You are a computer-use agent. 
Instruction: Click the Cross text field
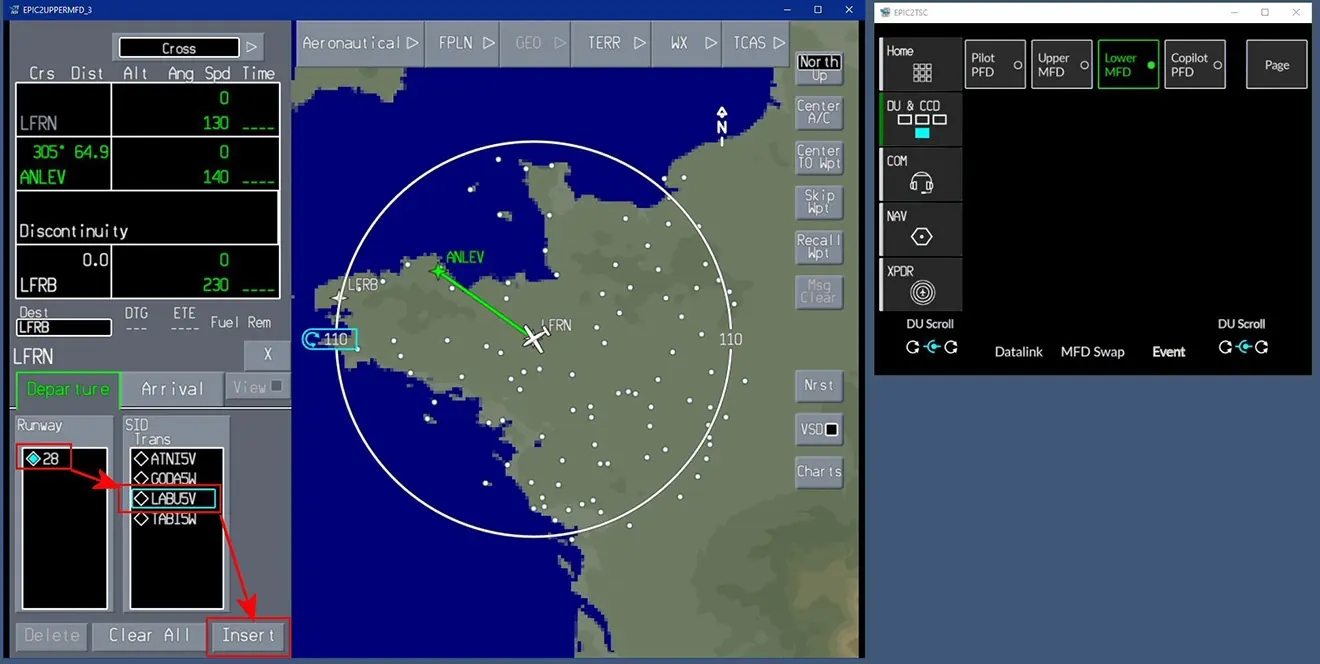coord(179,48)
